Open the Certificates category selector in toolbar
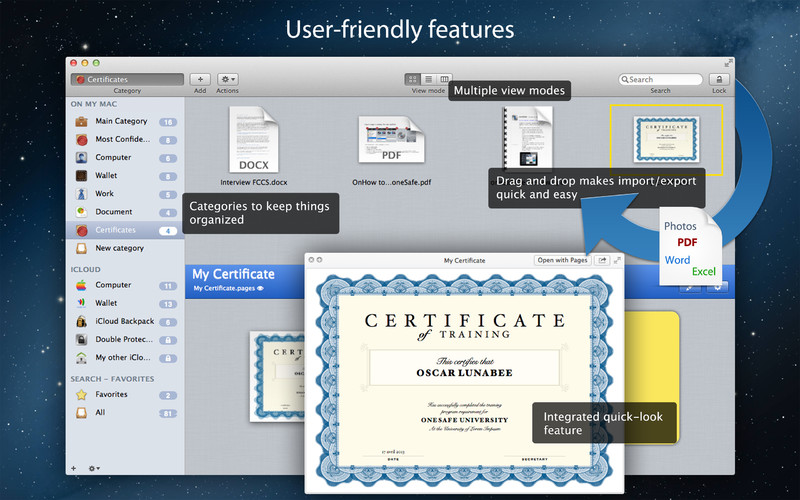Viewport: 800px width, 500px height. click(127, 79)
